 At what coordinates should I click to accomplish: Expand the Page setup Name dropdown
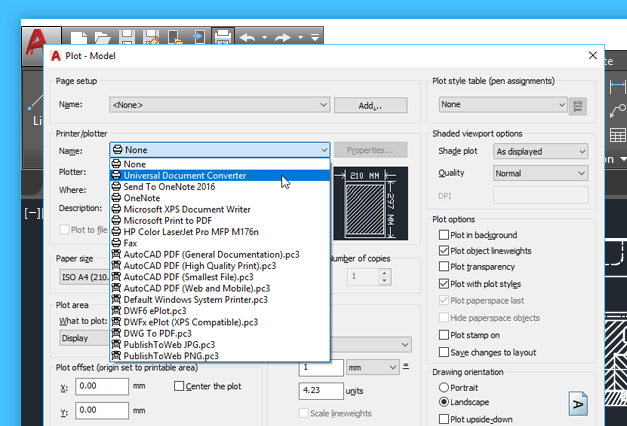(x=220, y=104)
